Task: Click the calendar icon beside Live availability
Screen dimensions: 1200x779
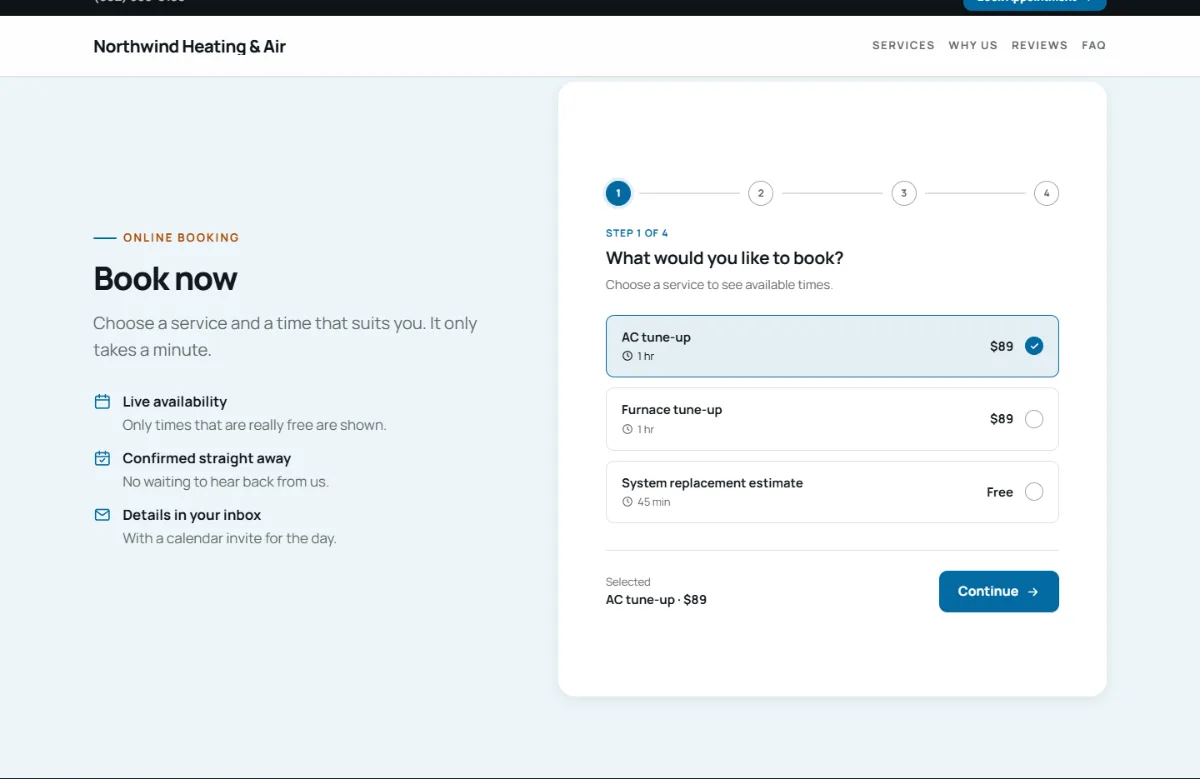Action: click(102, 402)
